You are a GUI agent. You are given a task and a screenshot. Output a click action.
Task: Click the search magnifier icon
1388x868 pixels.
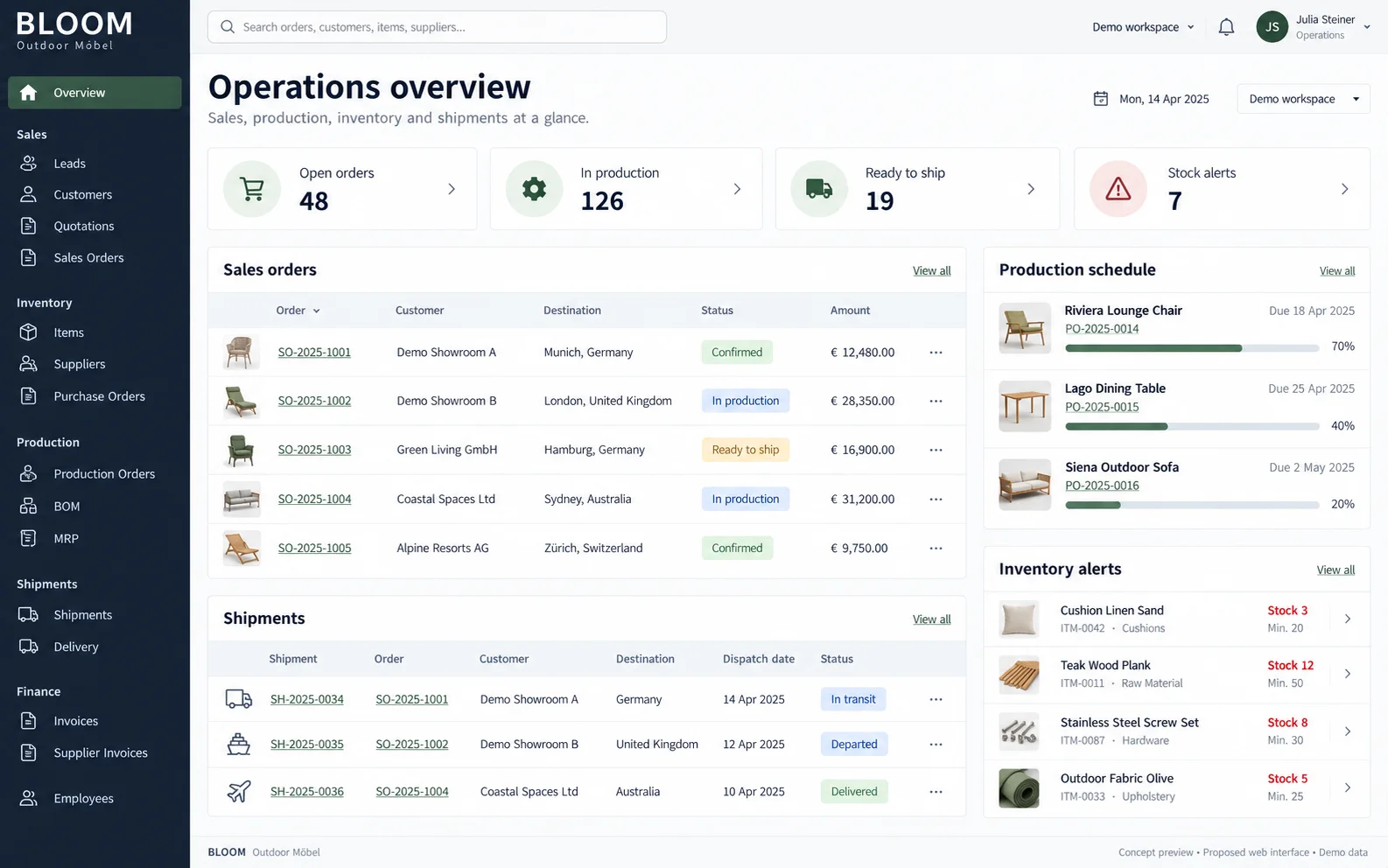[228, 27]
